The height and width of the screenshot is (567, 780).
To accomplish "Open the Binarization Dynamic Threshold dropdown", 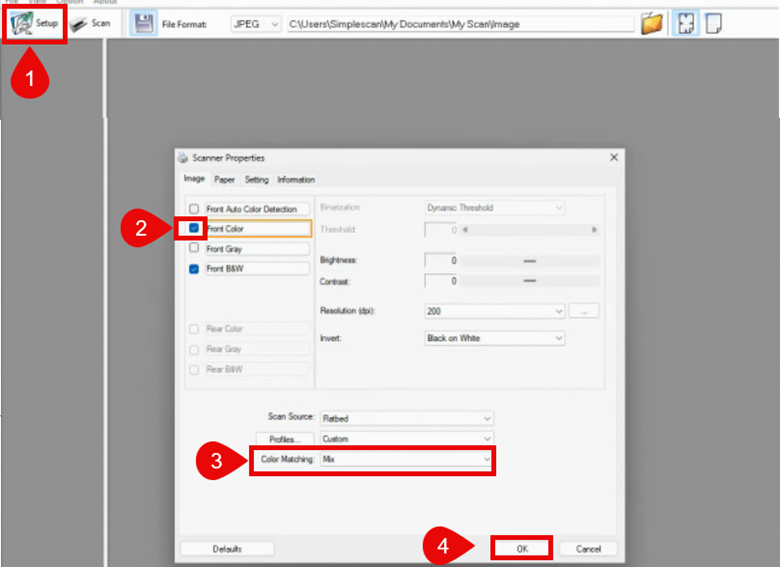I will [494, 207].
